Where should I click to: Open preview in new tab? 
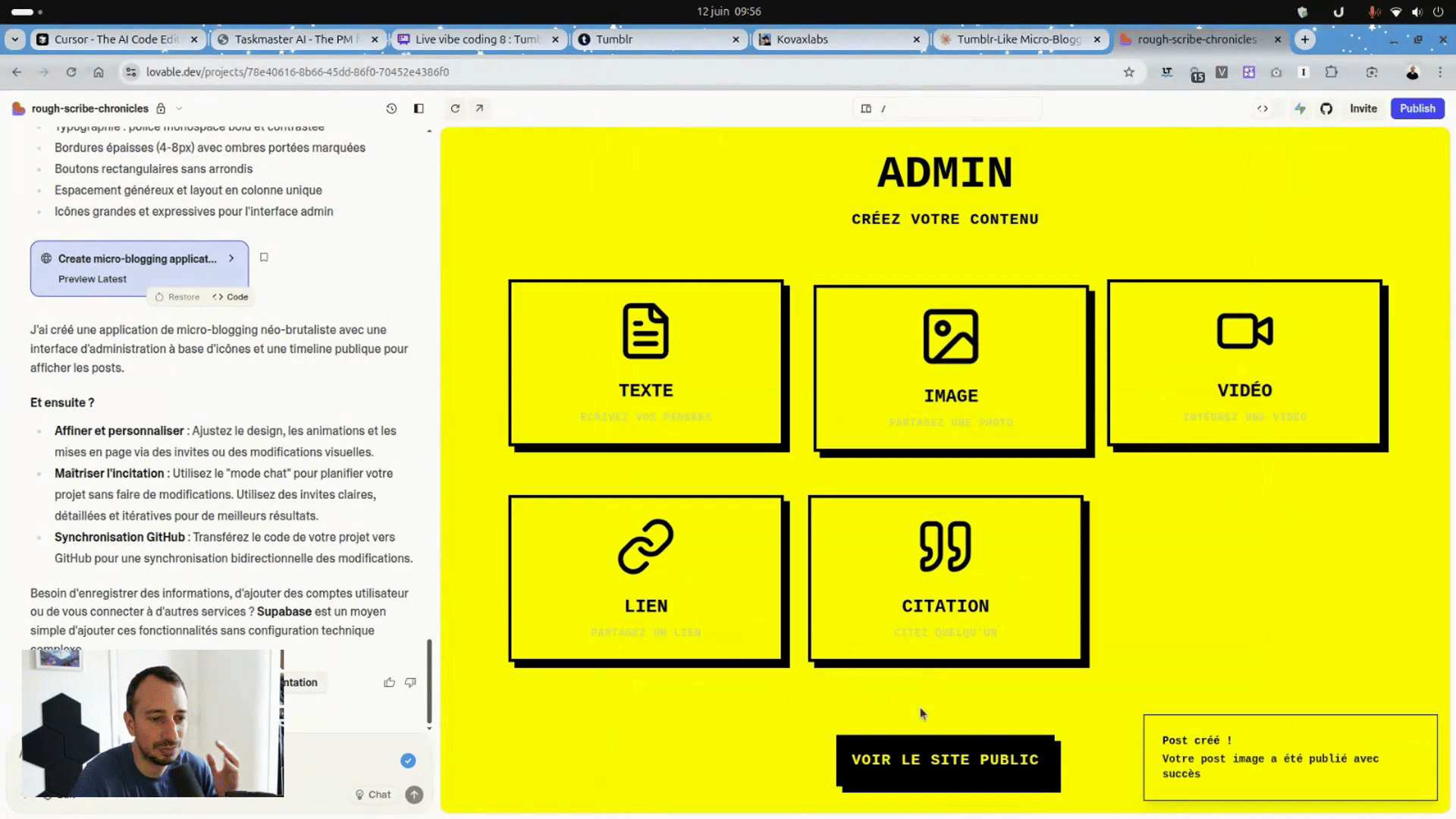479,108
